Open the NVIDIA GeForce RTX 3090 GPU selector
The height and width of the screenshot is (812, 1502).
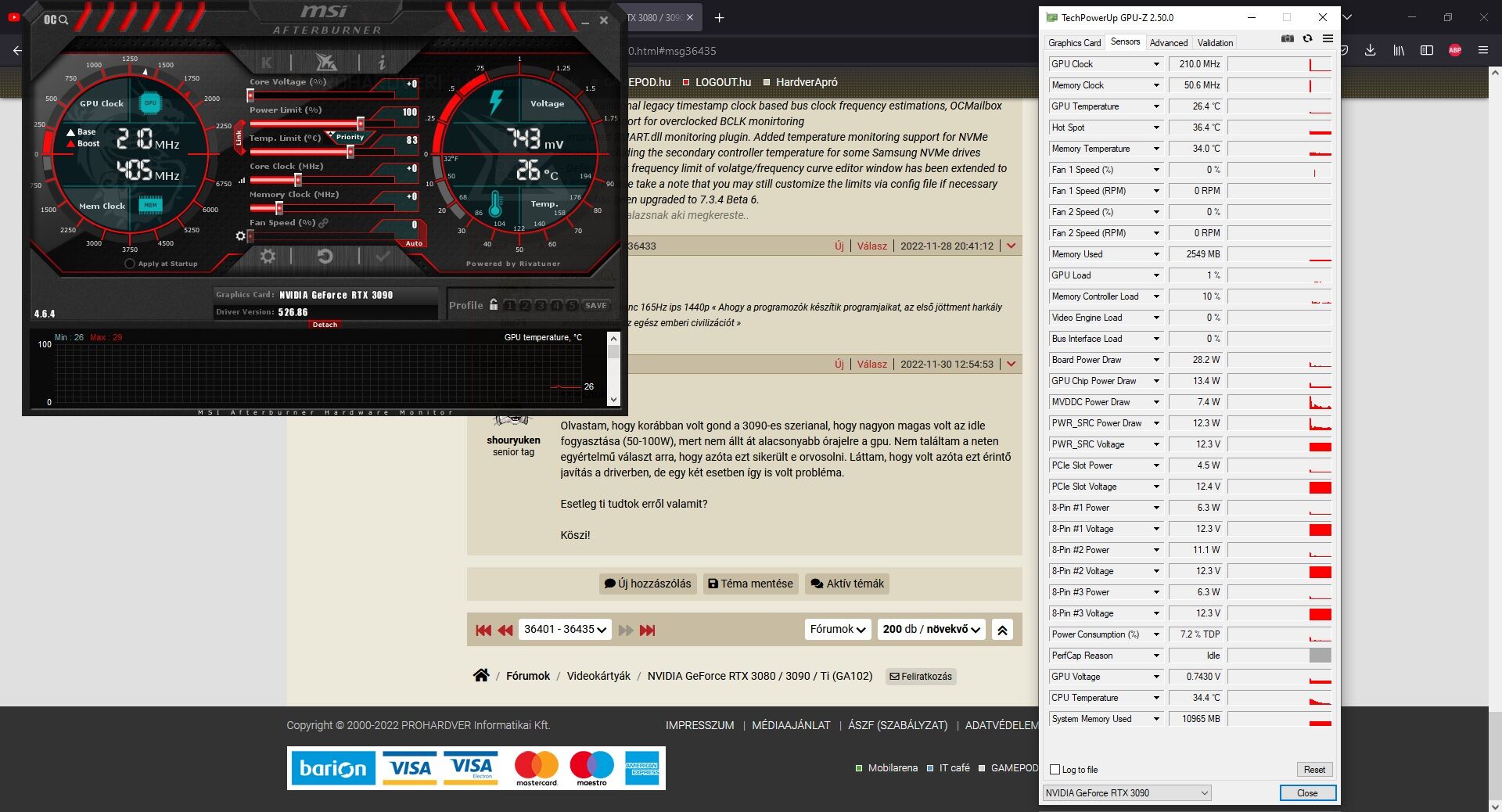(x=1126, y=793)
